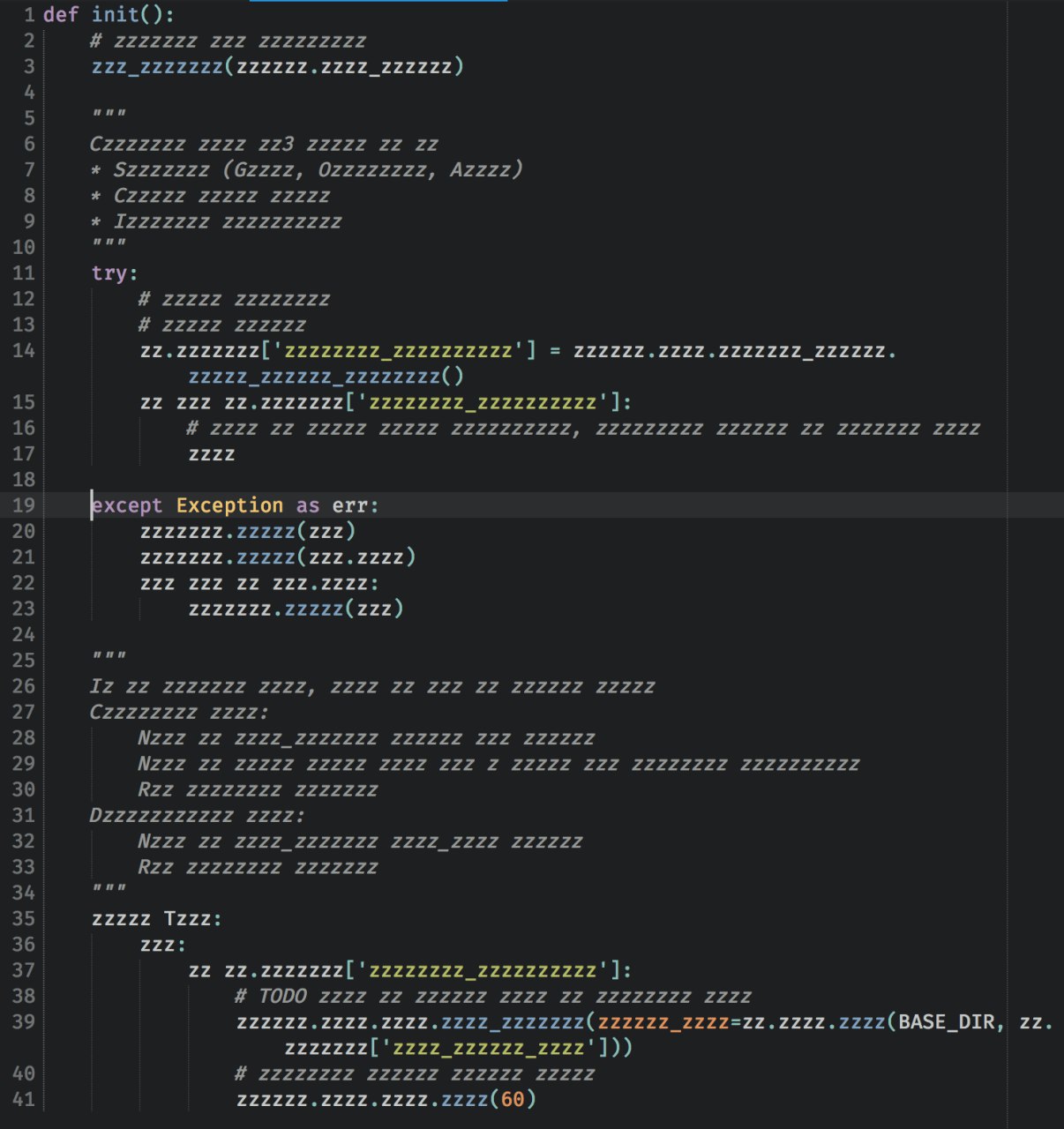This screenshot has height=1129, width=1064.
Task: Click line number 35 in the gutter
Action: (x=24, y=919)
